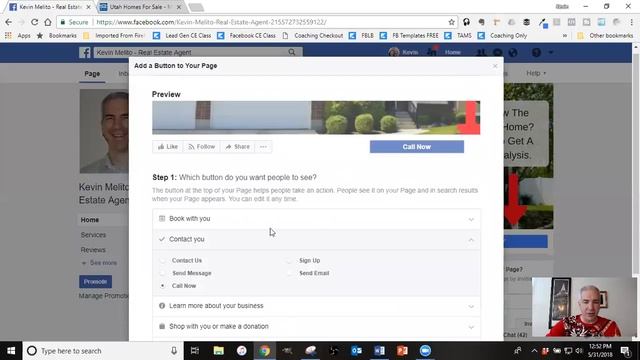Open Facebook notifications globe icon
The height and width of the screenshot is (360, 640).
point(513,52)
